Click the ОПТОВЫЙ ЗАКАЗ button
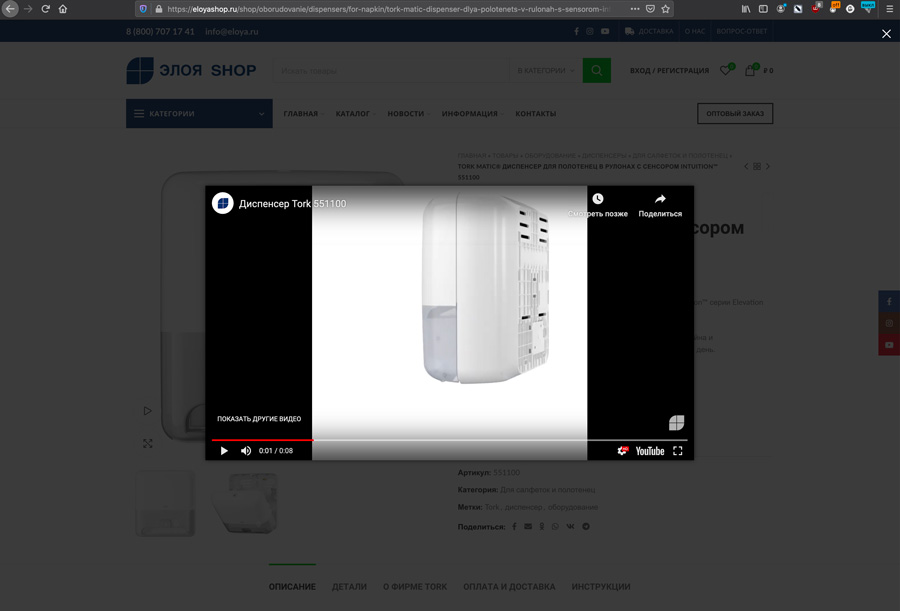Image resolution: width=900 pixels, height=611 pixels. pyautogui.click(x=735, y=113)
